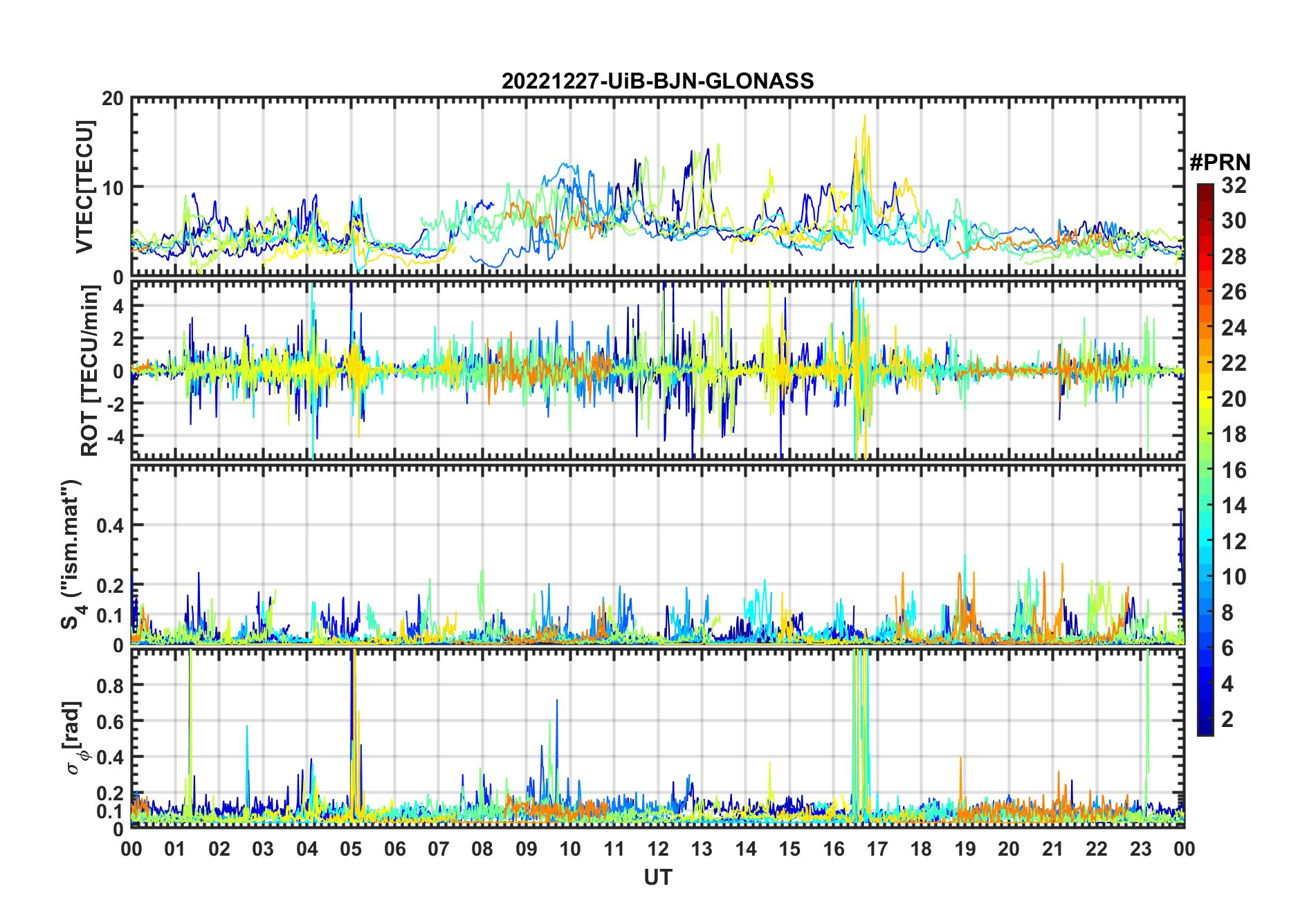Click the colorbar tick label 28

point(1234,257)
